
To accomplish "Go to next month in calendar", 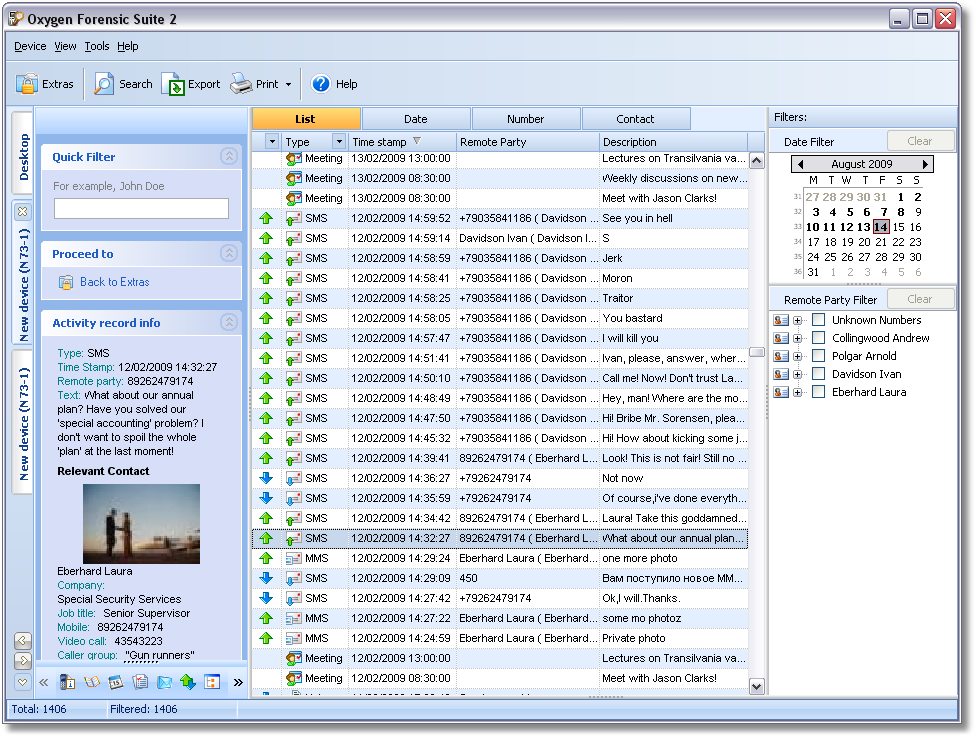I will (x=926, y=164).
